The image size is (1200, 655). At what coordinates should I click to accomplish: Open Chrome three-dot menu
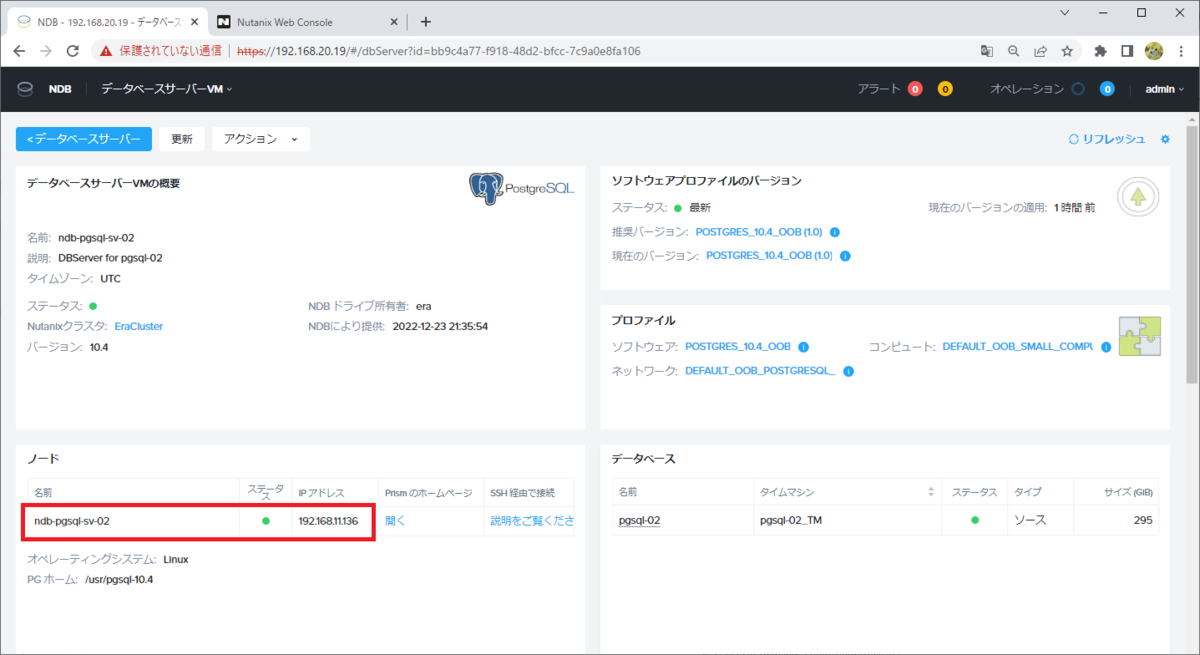point(1180,50)
